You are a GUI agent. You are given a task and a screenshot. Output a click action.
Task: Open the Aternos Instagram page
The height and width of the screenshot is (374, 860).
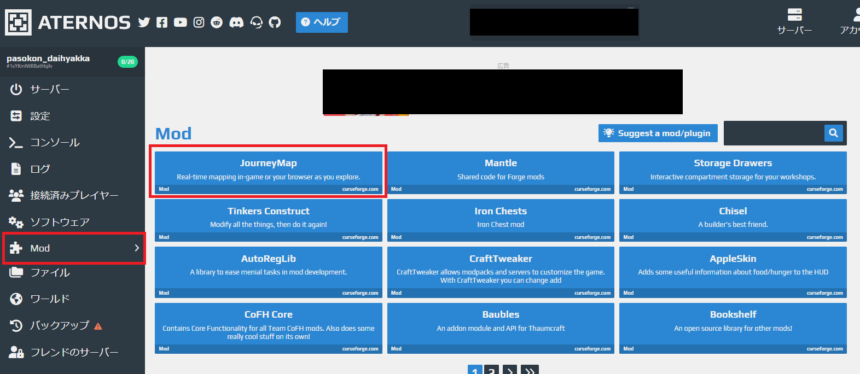click(x=199, y=22)
